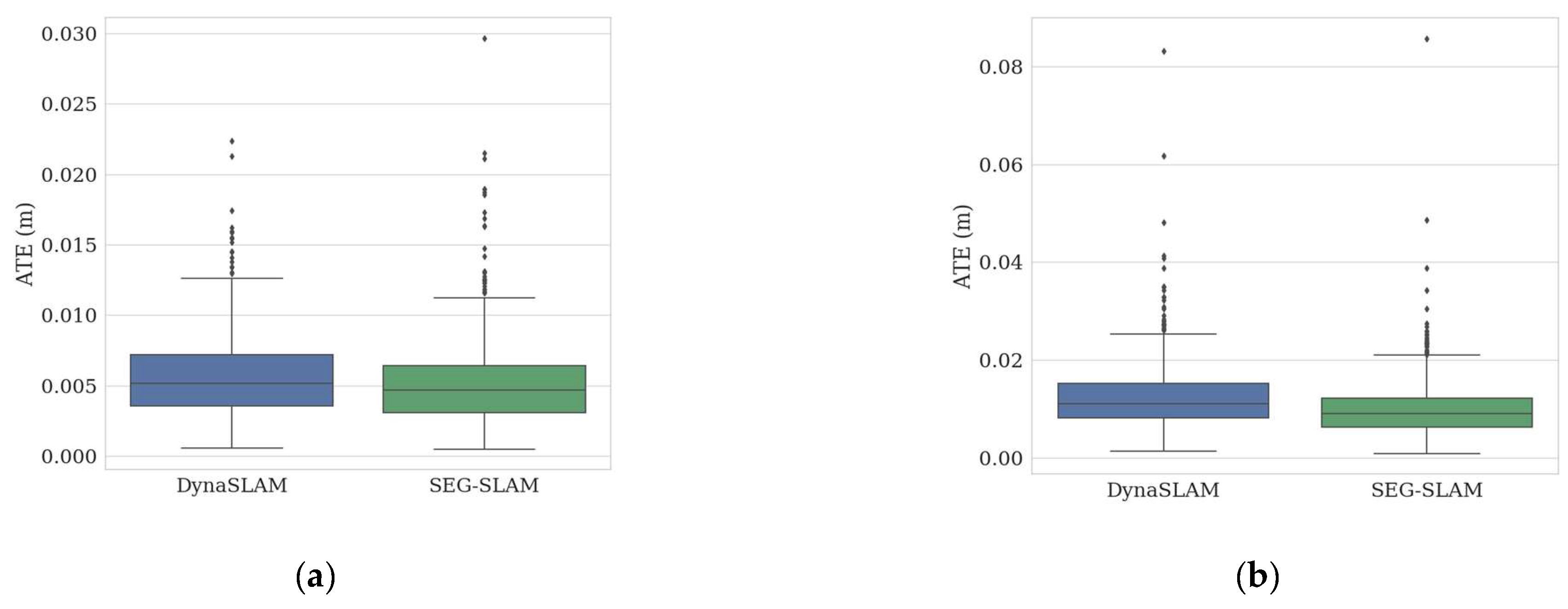Click the 0.030 tick label on left plot

[x=69, y=34]
